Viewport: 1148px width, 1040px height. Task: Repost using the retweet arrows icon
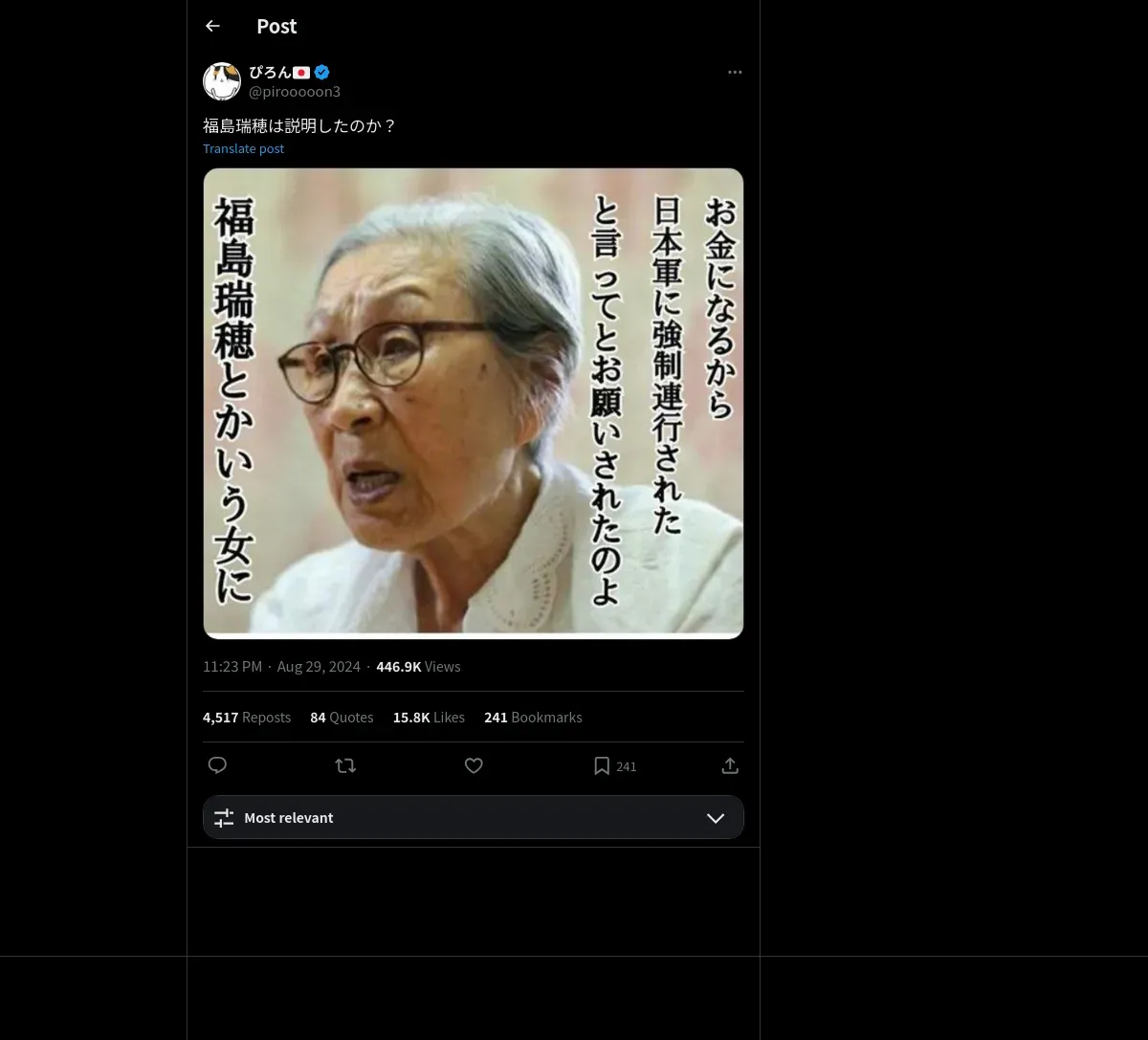tap(345, 765)
